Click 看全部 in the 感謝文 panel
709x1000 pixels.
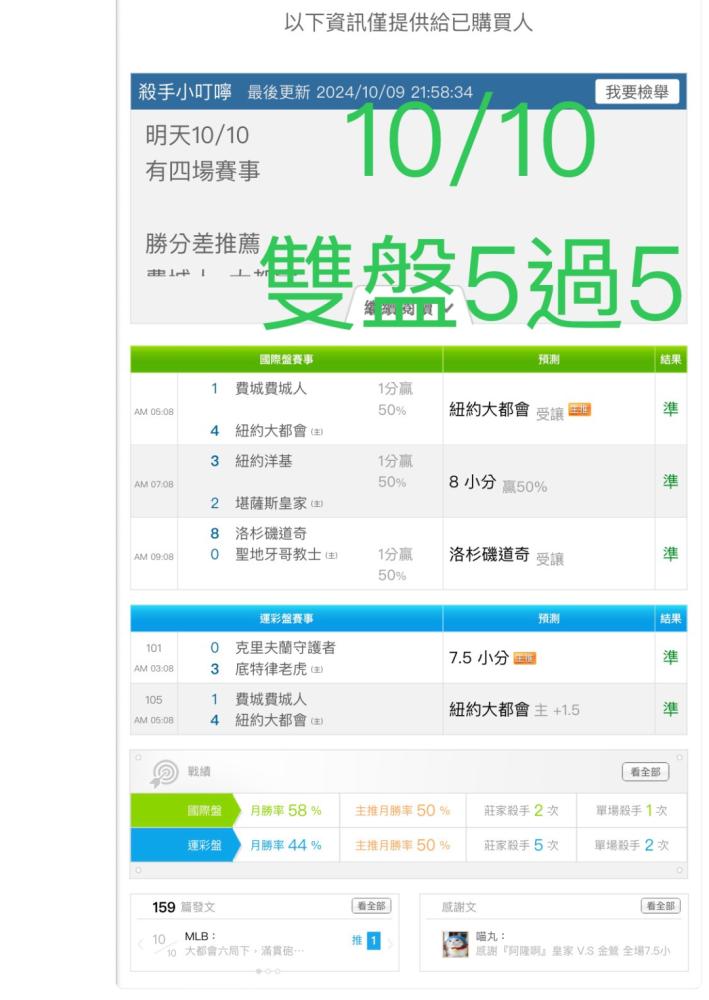coord(661,906)
